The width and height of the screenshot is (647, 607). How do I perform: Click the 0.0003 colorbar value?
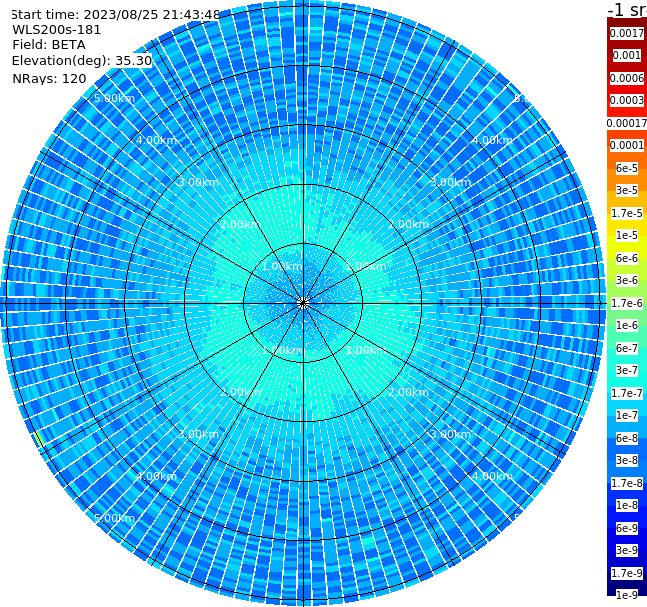tap(627, 100)
